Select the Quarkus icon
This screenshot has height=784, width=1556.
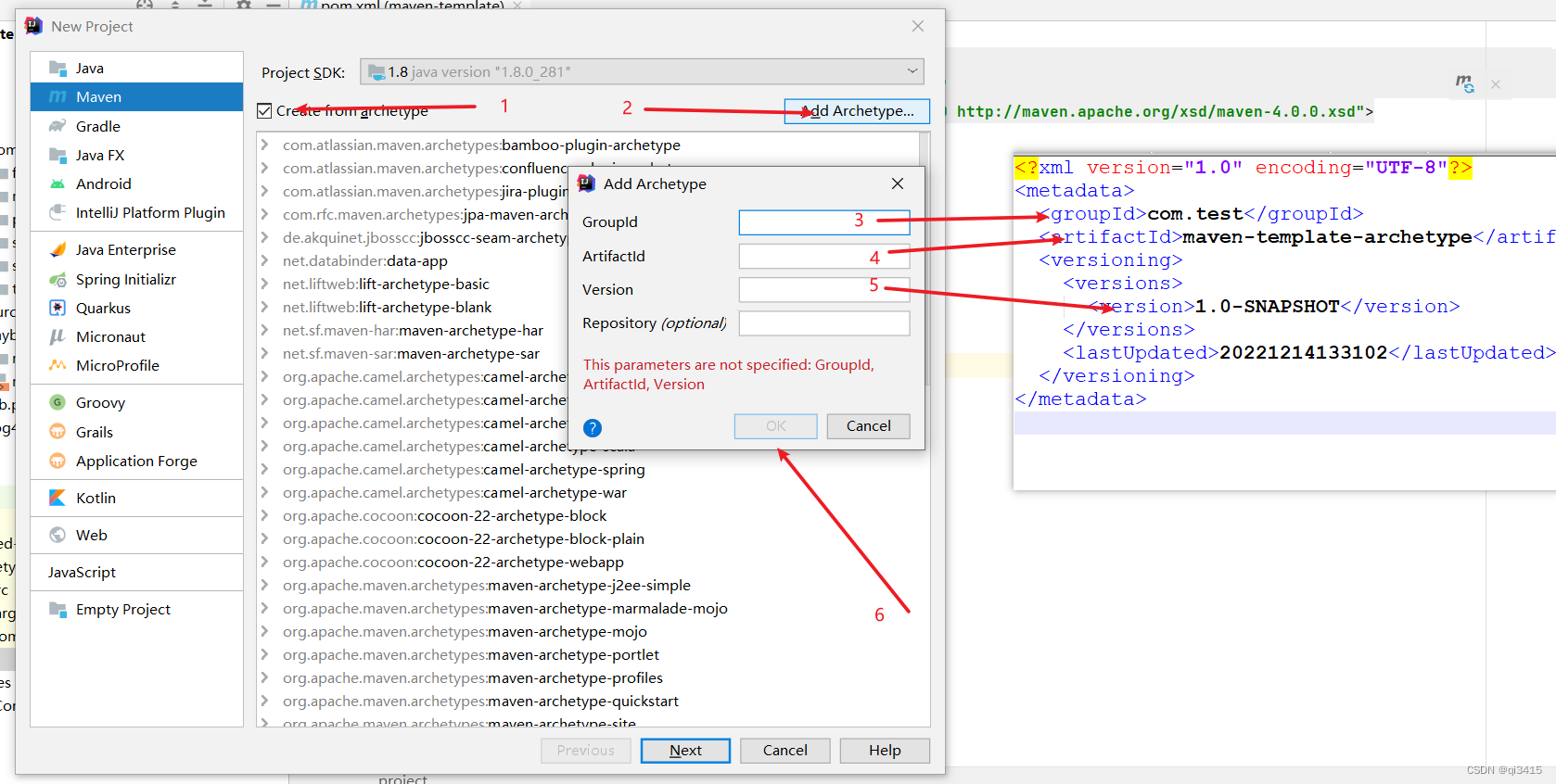[57, 308]
